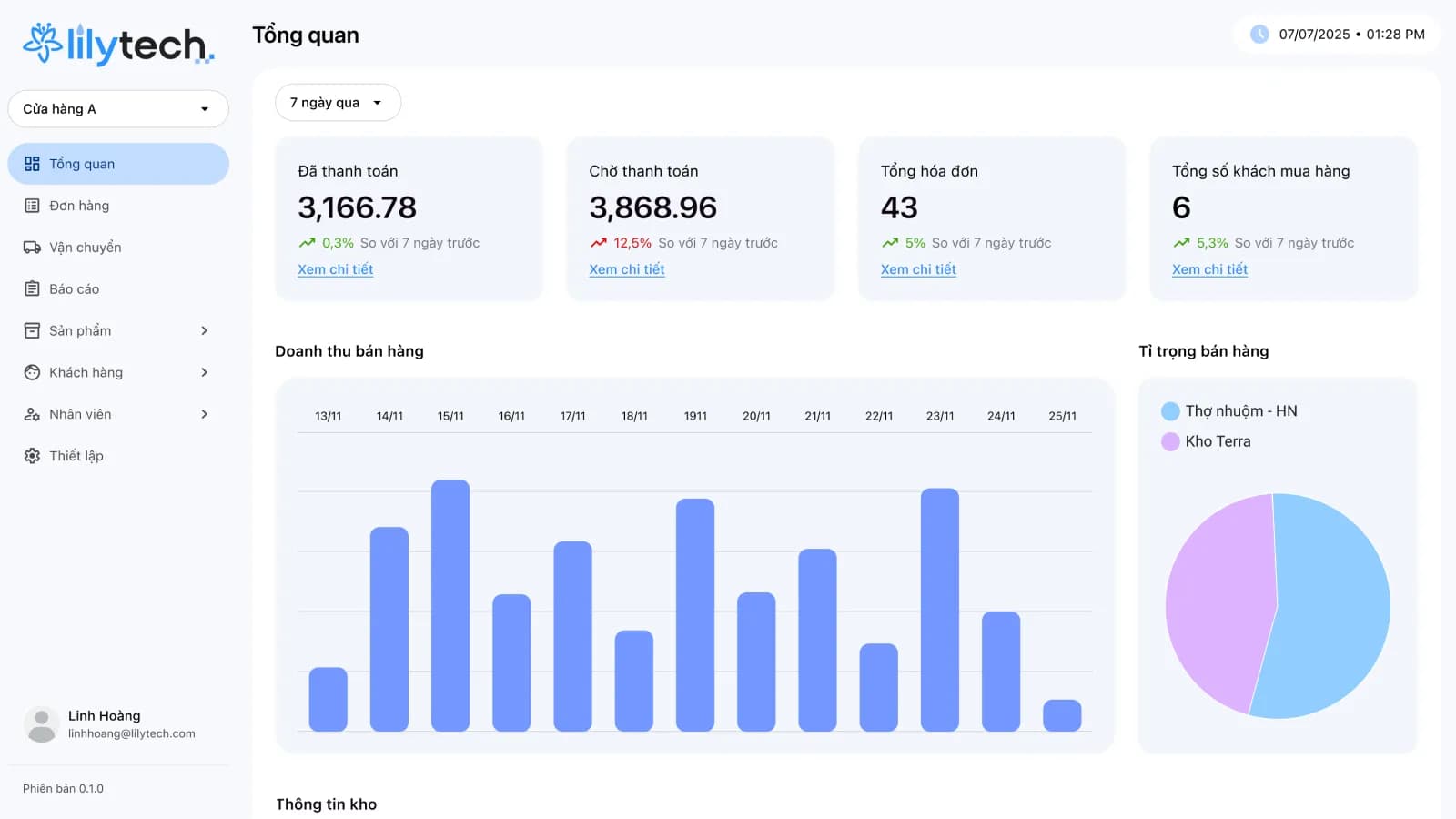The image size is (1456, 819).
Task: Click the Nhân viên people icon
Action: [x=32, y=414]
